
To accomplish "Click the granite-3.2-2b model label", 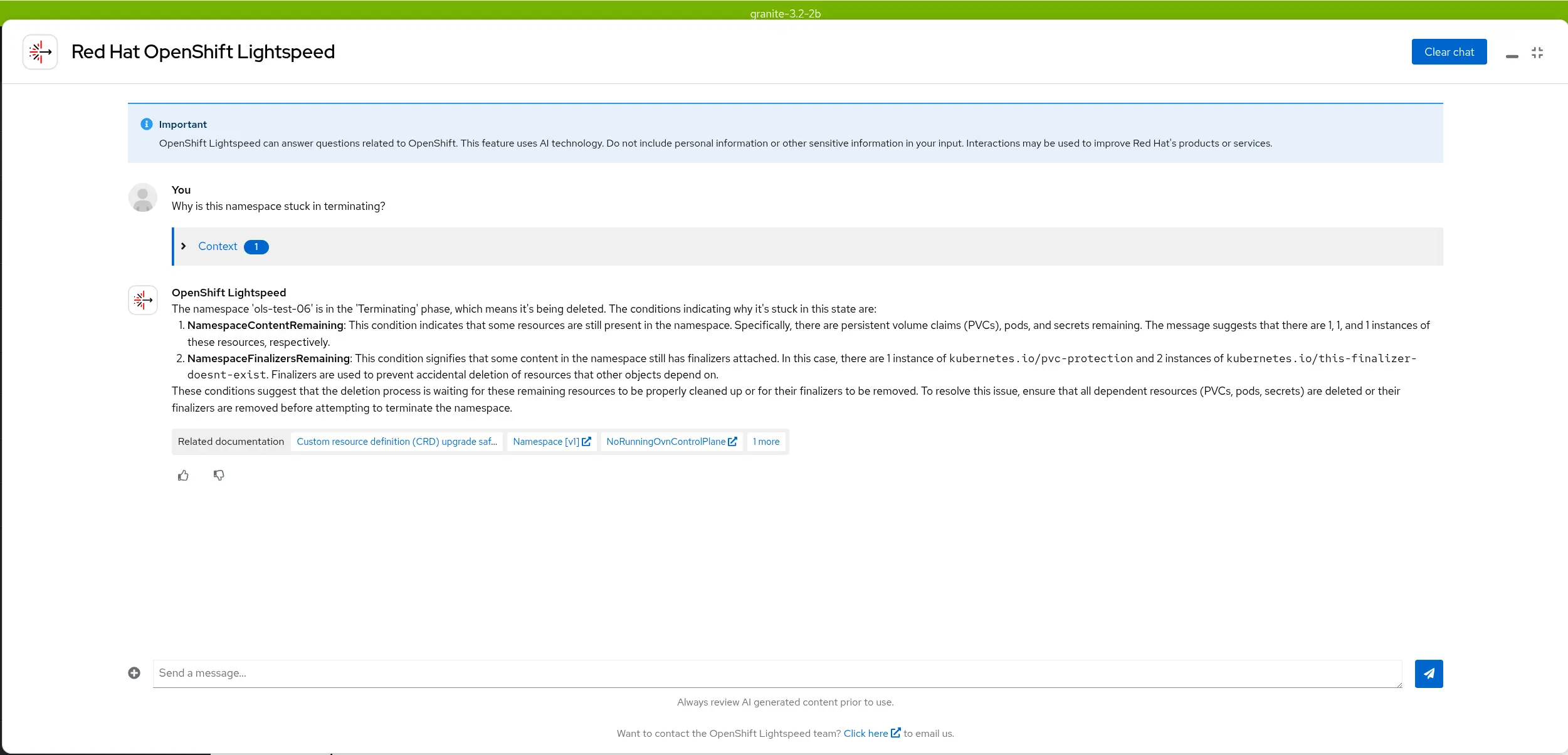I will pos(785,13).
